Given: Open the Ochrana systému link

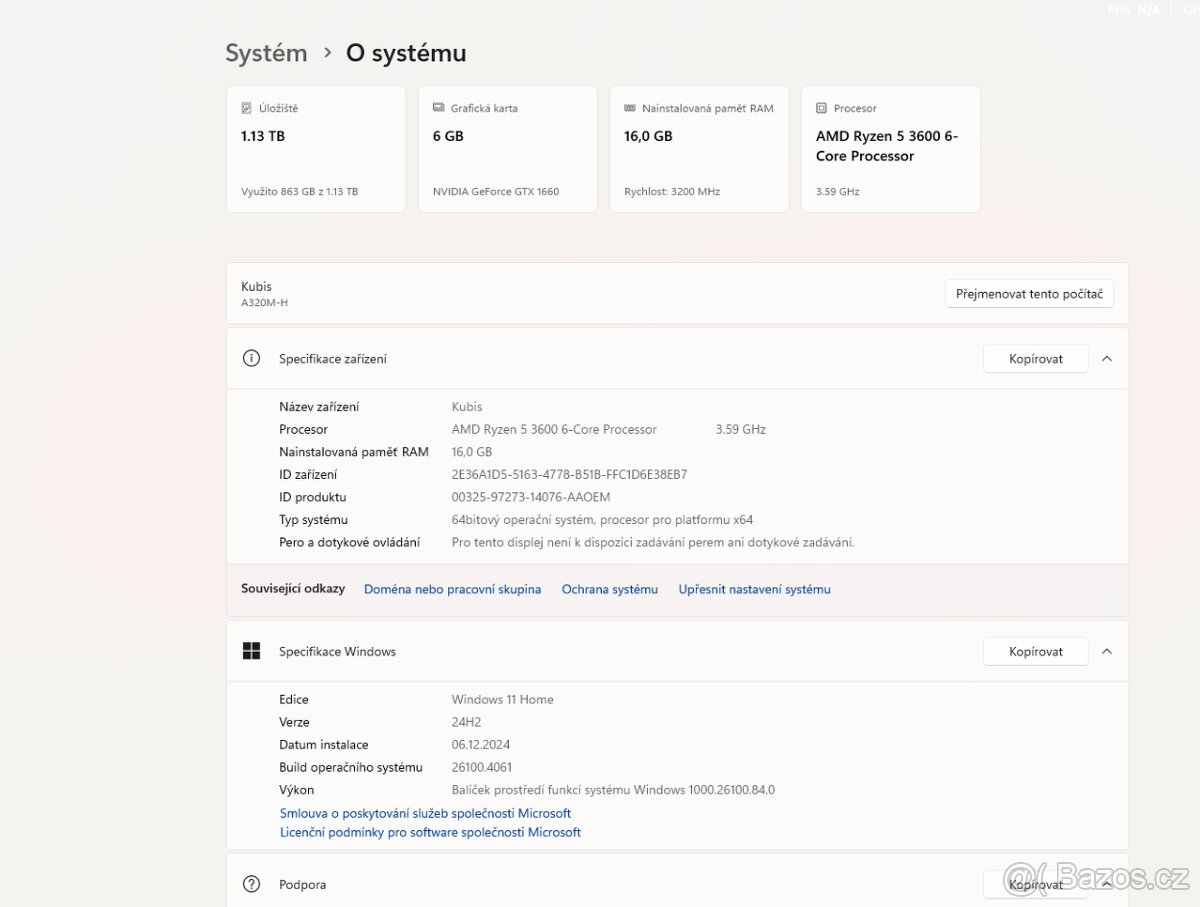Looking at the screenshot, I should coord(610,589).
